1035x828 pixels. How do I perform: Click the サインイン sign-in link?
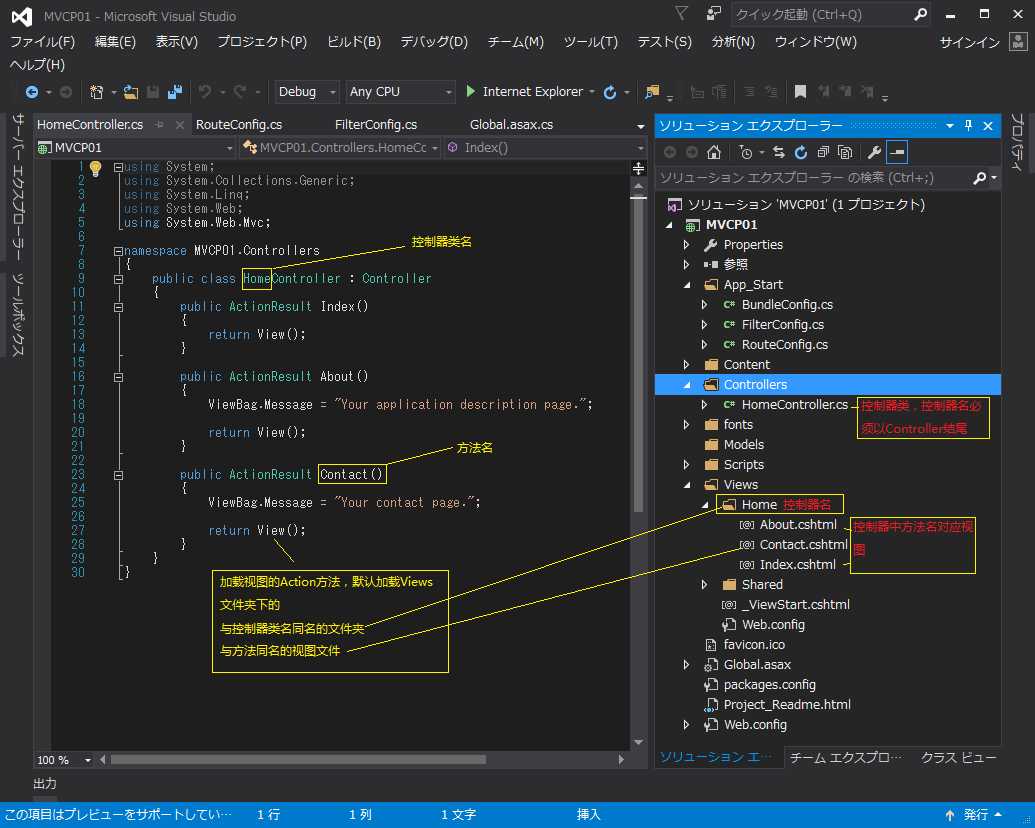click(x=969, y=42)
